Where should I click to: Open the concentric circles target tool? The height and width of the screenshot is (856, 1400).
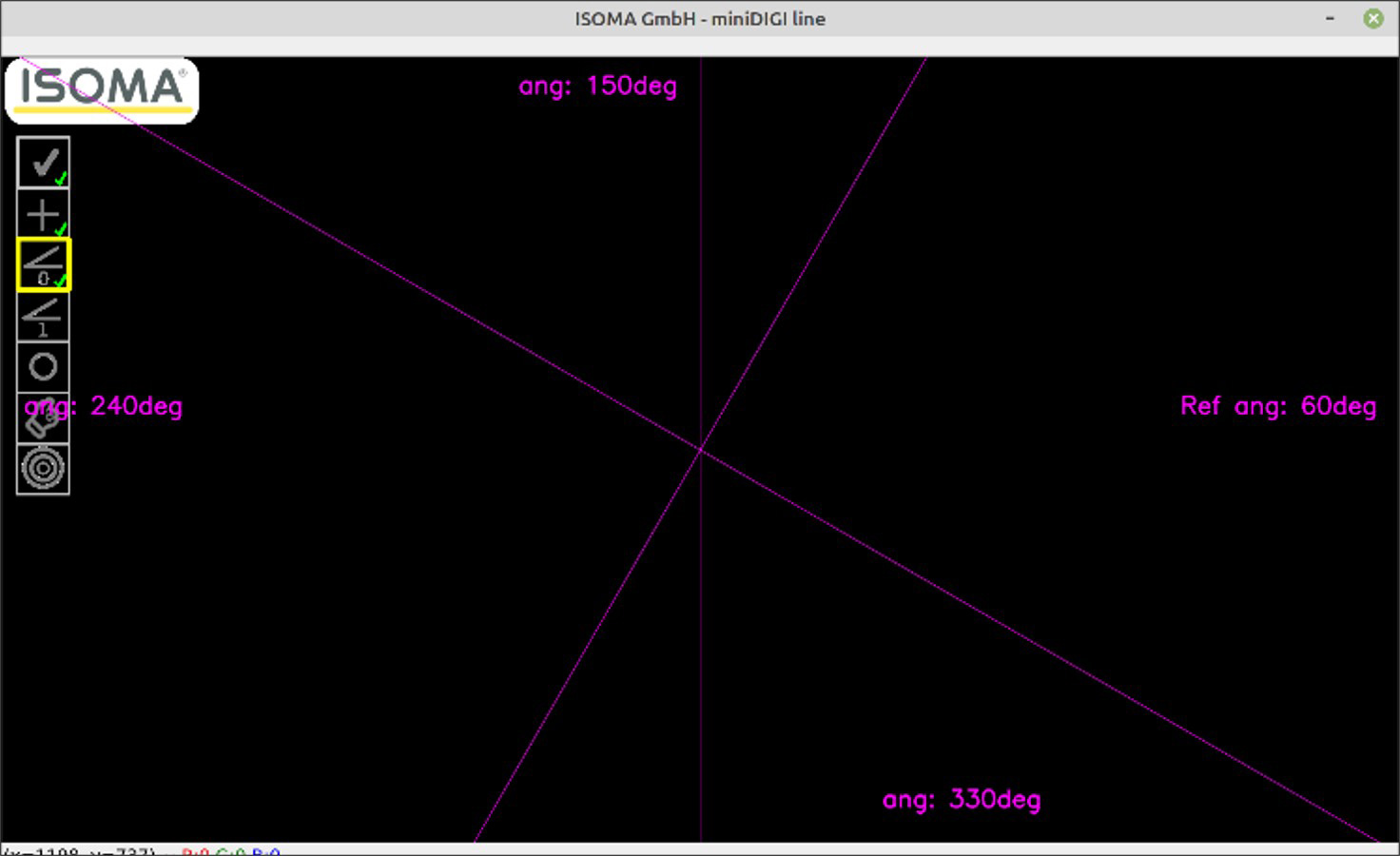click(43, 469)
